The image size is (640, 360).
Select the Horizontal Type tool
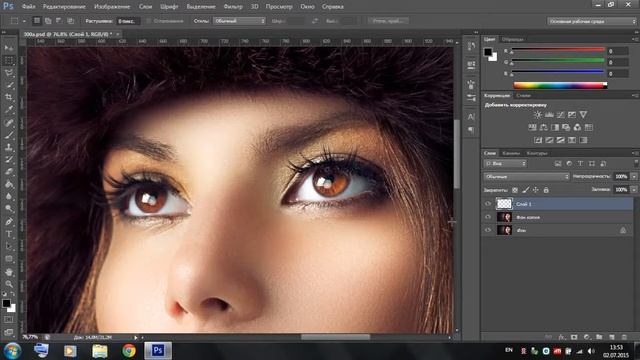[x=9, y=234]
